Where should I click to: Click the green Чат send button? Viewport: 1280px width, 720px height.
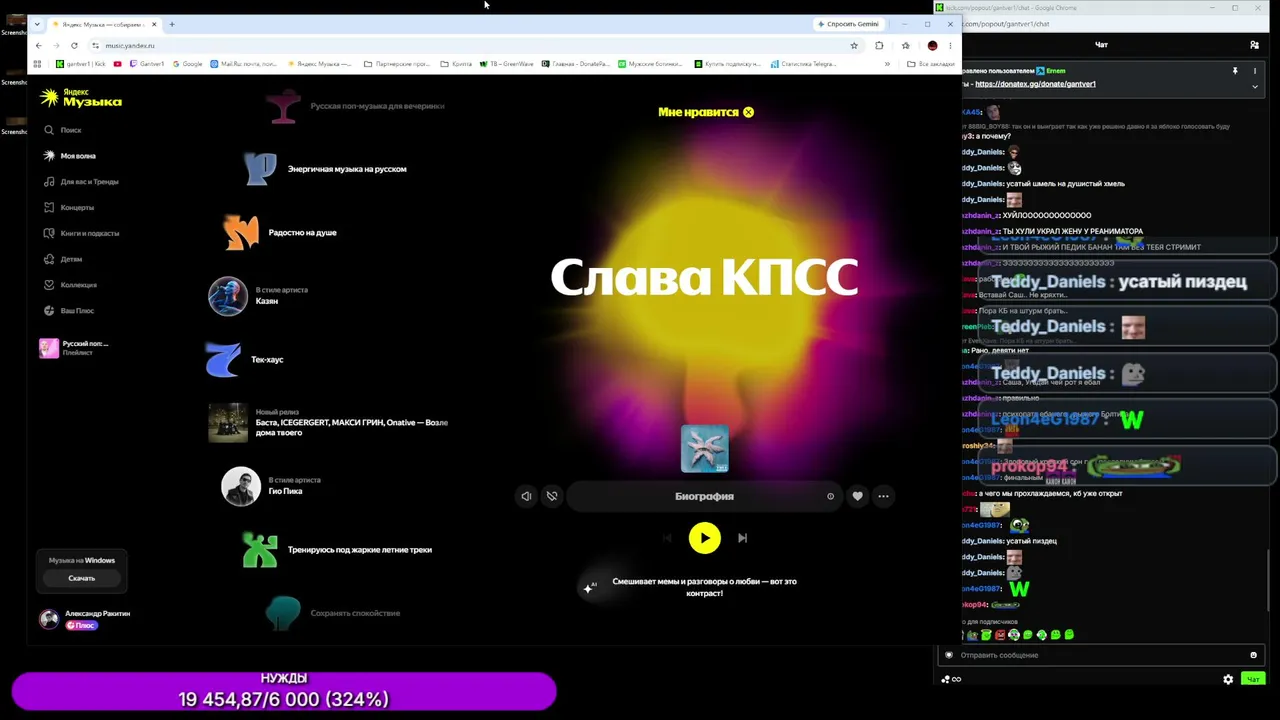(1253, 679)
